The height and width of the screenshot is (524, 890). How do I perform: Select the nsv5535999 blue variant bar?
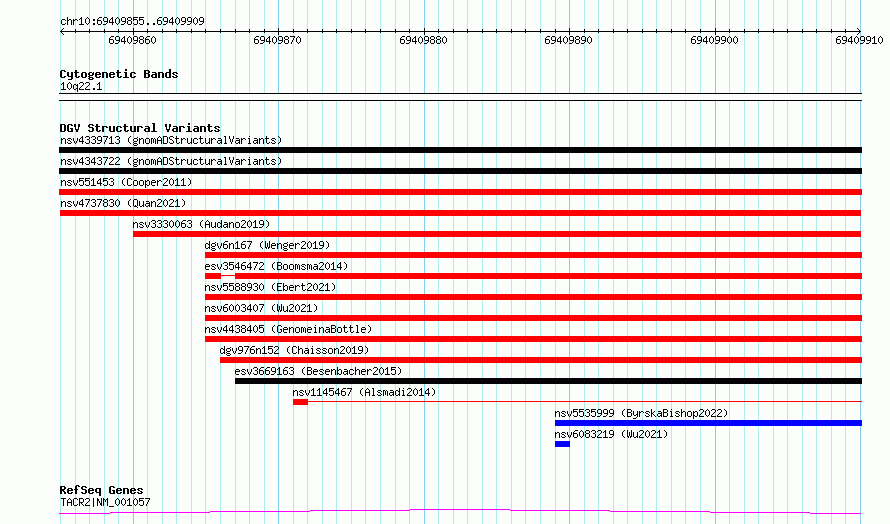708,424
